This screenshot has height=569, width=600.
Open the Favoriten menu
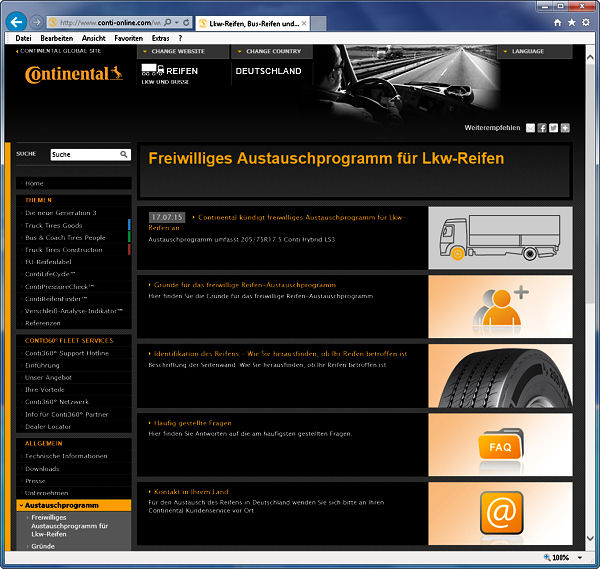[x=129, y=38]
